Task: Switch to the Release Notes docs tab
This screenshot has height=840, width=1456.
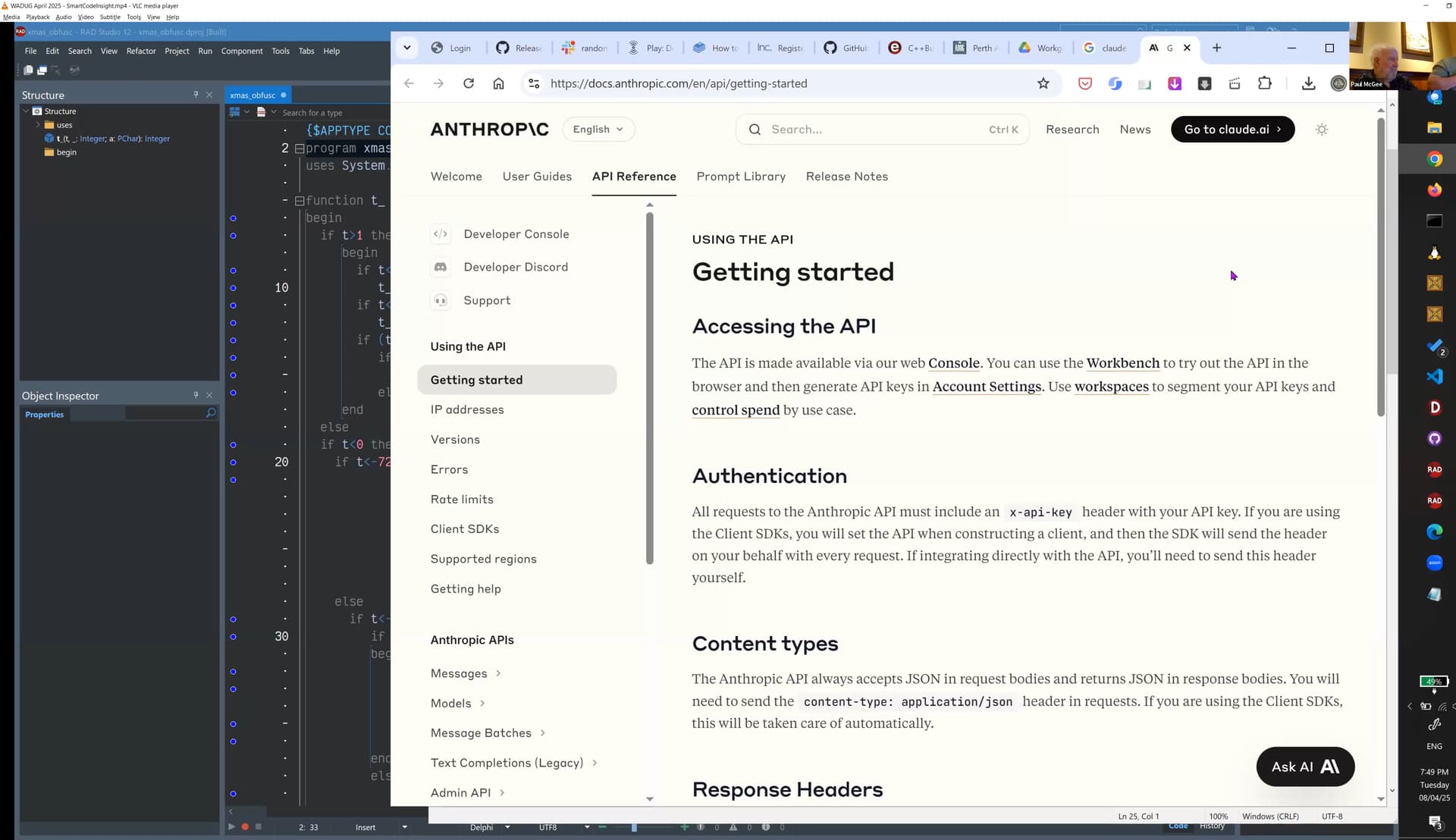Action: (846, 177)
